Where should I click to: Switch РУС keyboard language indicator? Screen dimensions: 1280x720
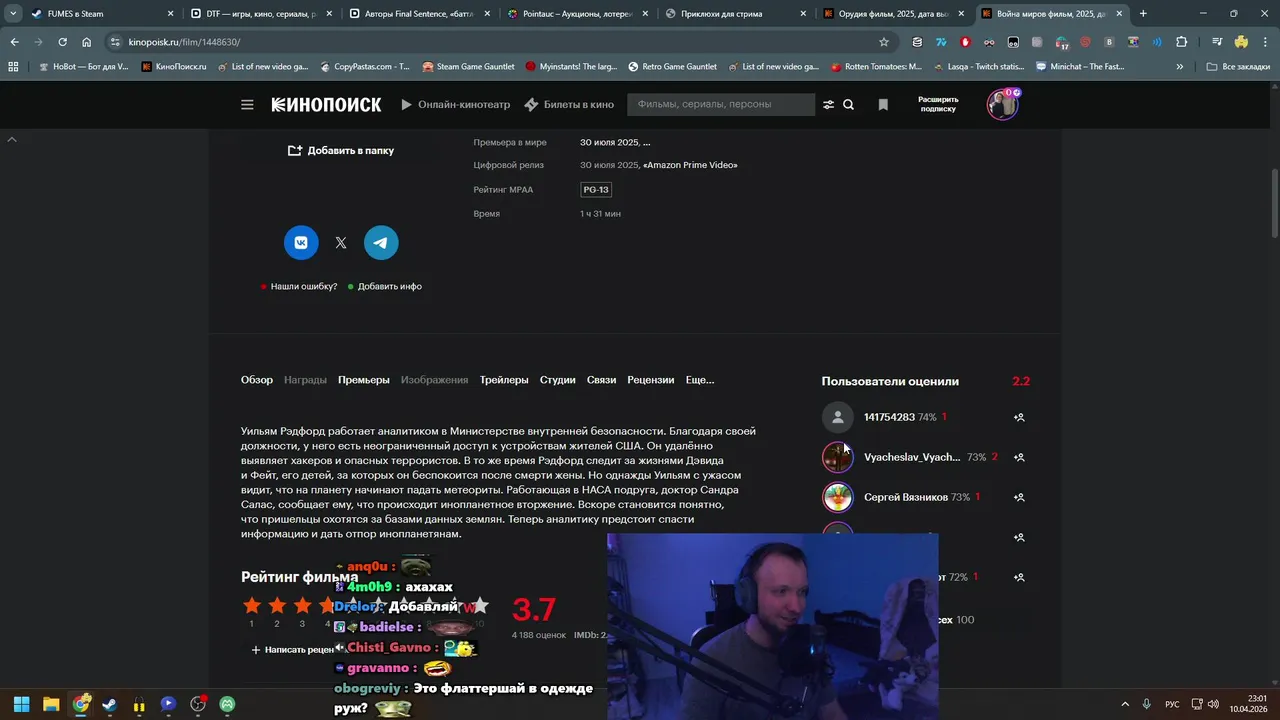click(x=1172, y=704)
